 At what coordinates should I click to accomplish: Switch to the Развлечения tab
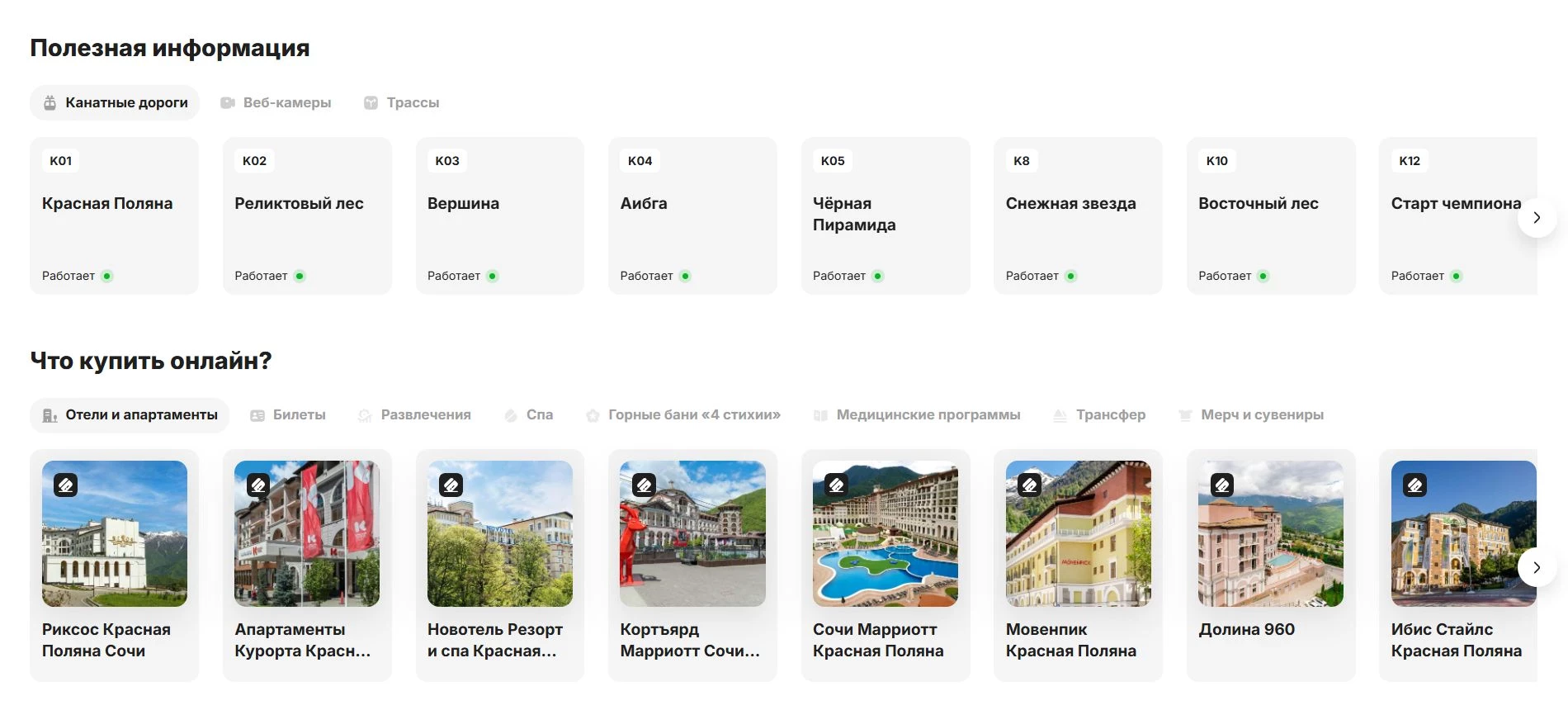[x=425, y=415]
